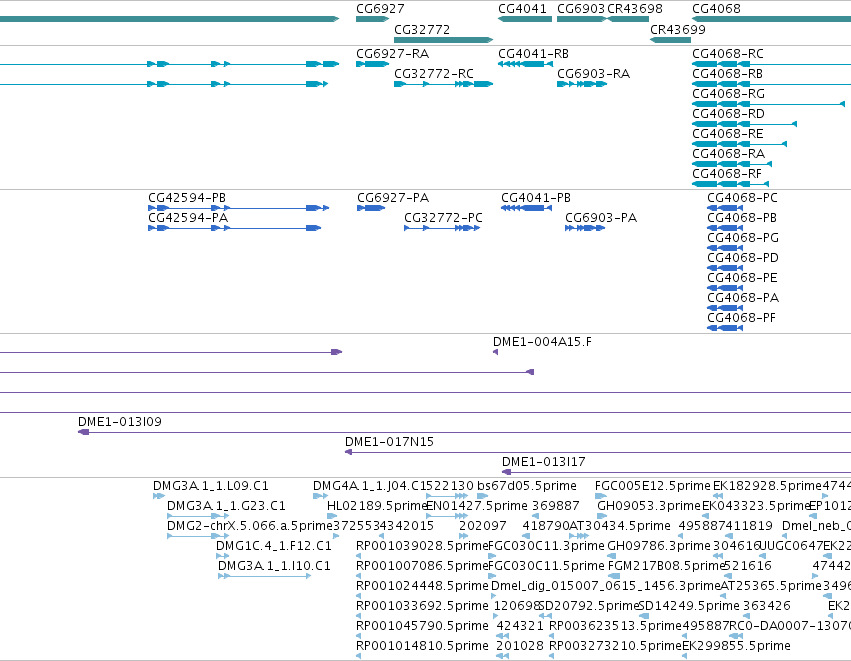The height and width of the screenshot is (661, 851).
Task: Click EST bs67d05.5prime
Action: [482, 495]
